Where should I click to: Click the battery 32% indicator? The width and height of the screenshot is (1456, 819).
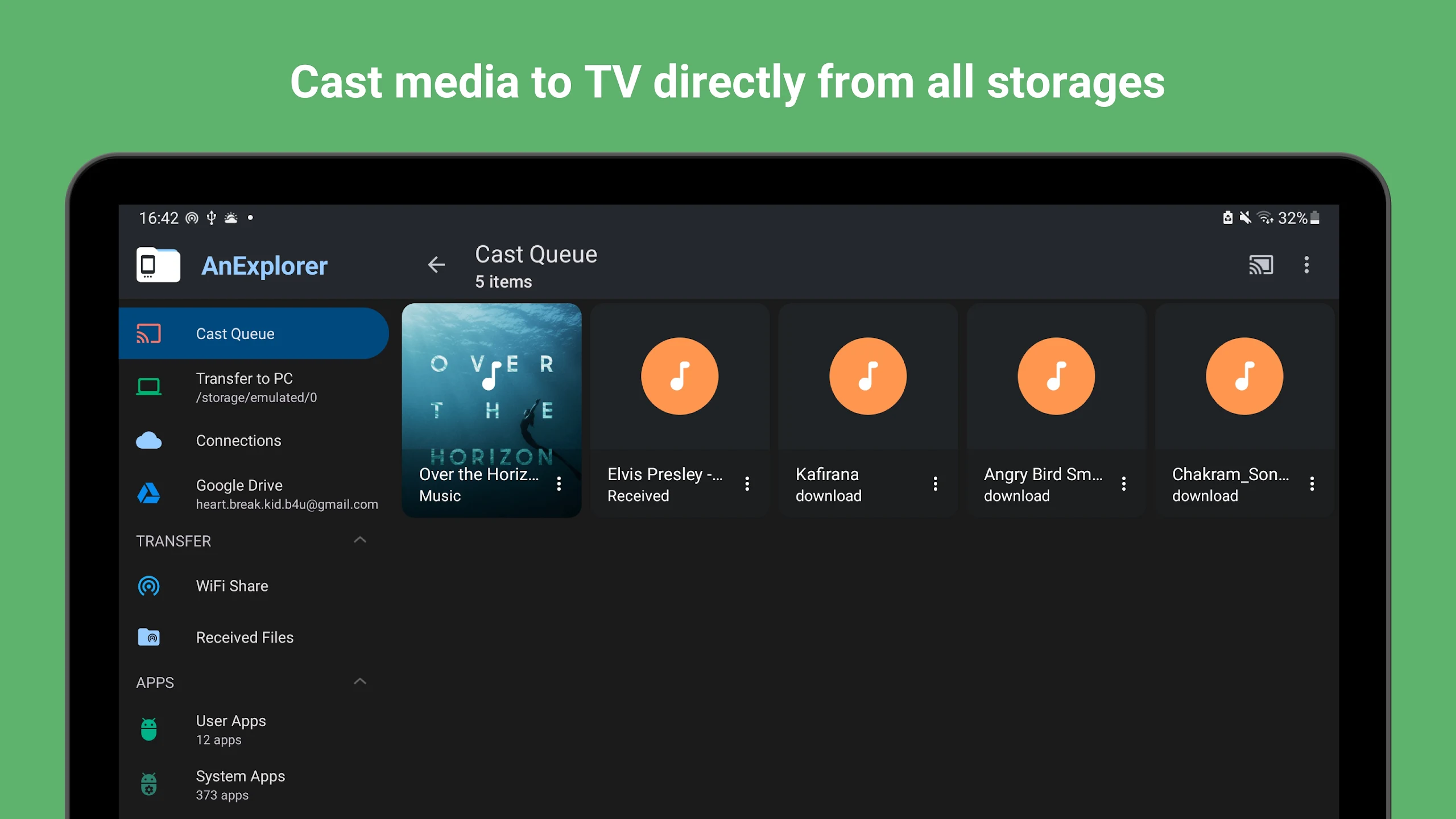[1298, 218]
